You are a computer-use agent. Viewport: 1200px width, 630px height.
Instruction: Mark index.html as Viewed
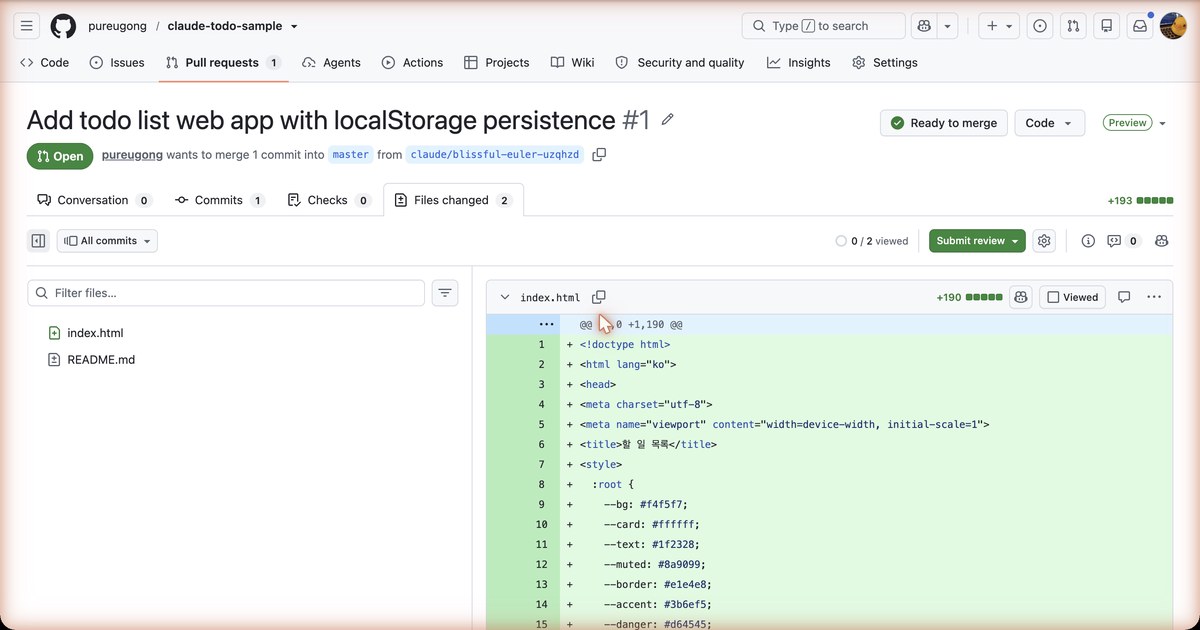click(1073, 297)
